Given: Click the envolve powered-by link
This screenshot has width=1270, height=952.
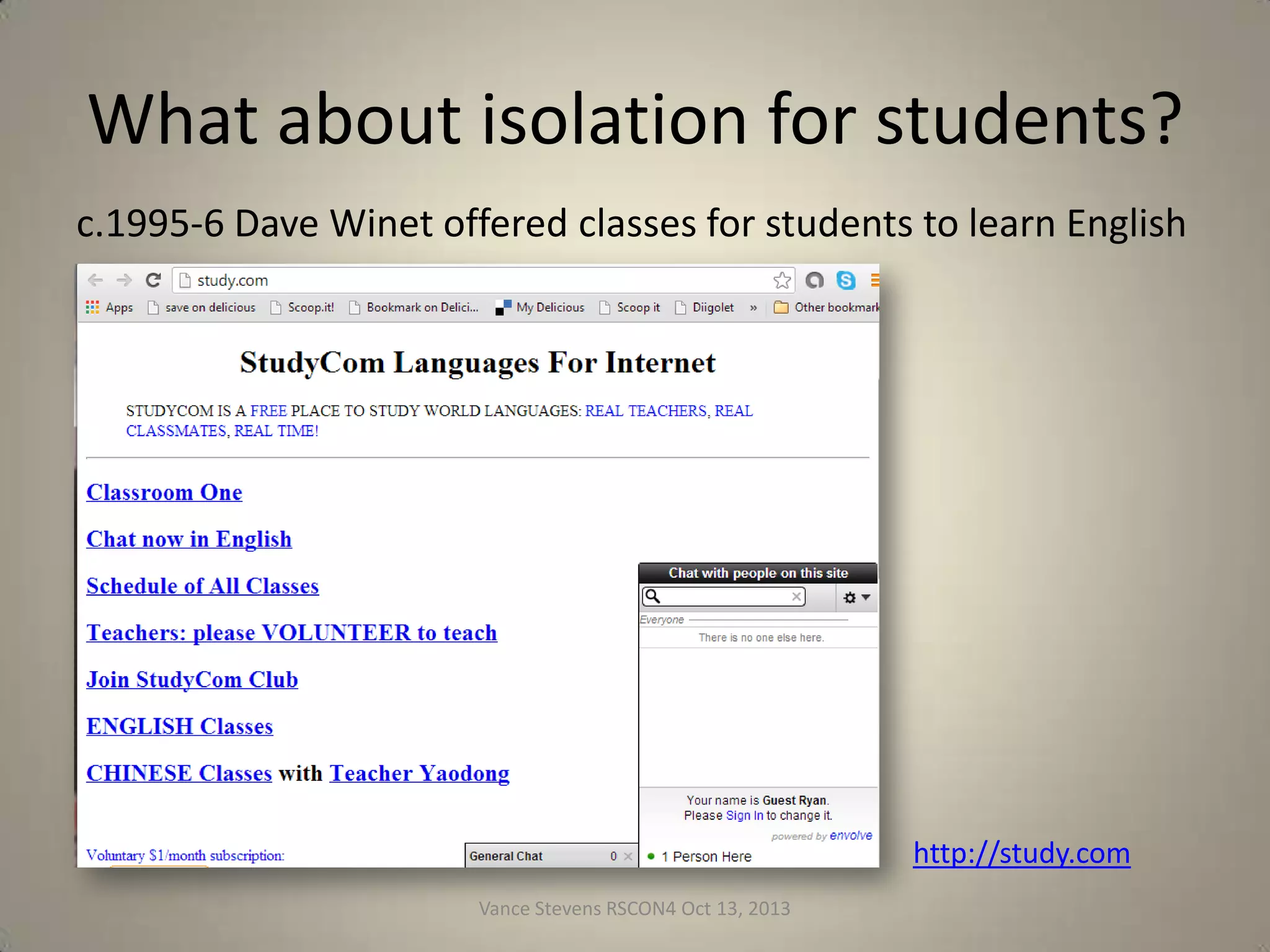Looking at the screenshot, I should pyautogui.click(x=851, y=835).
